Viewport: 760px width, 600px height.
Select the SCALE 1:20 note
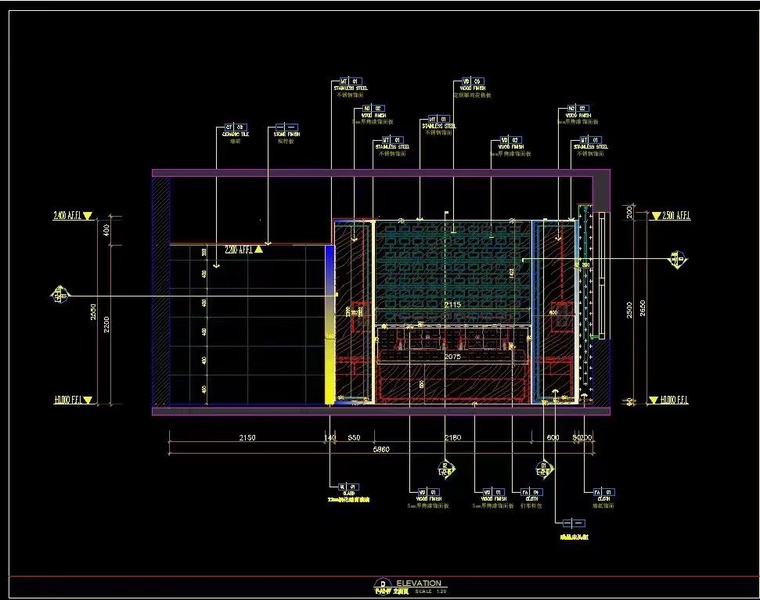[x=430, y=592]
